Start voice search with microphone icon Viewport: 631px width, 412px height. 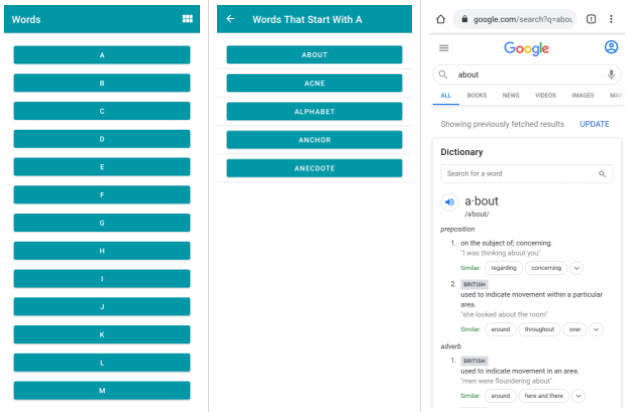610,75
